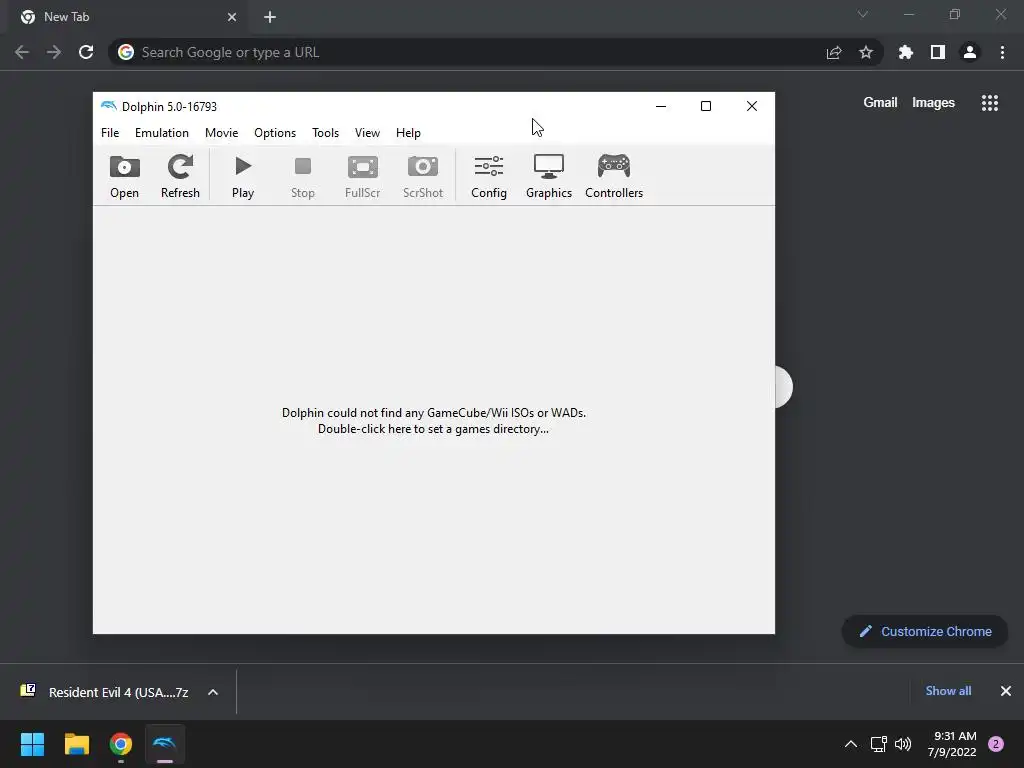Expand Resident Evil 4 download options arrow
Viewport: 1024px width, 768px height.
point(213,692)
